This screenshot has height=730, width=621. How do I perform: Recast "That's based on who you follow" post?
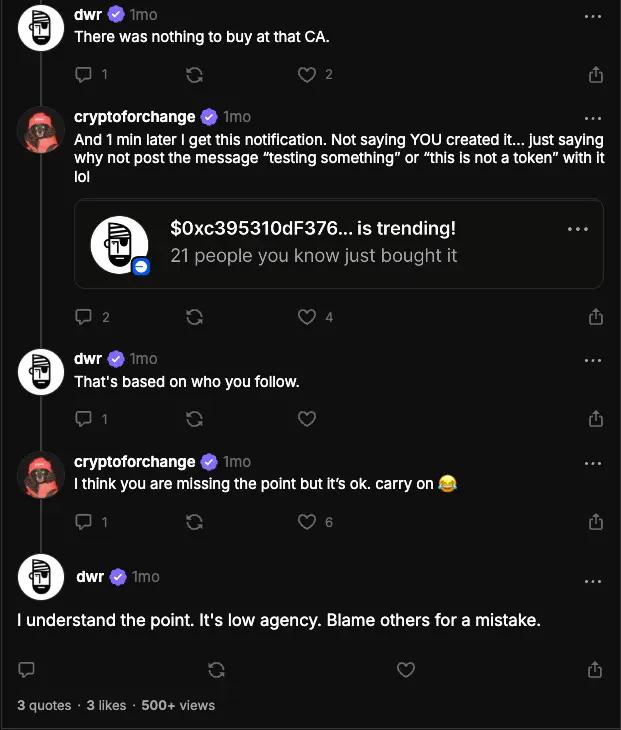195,418
